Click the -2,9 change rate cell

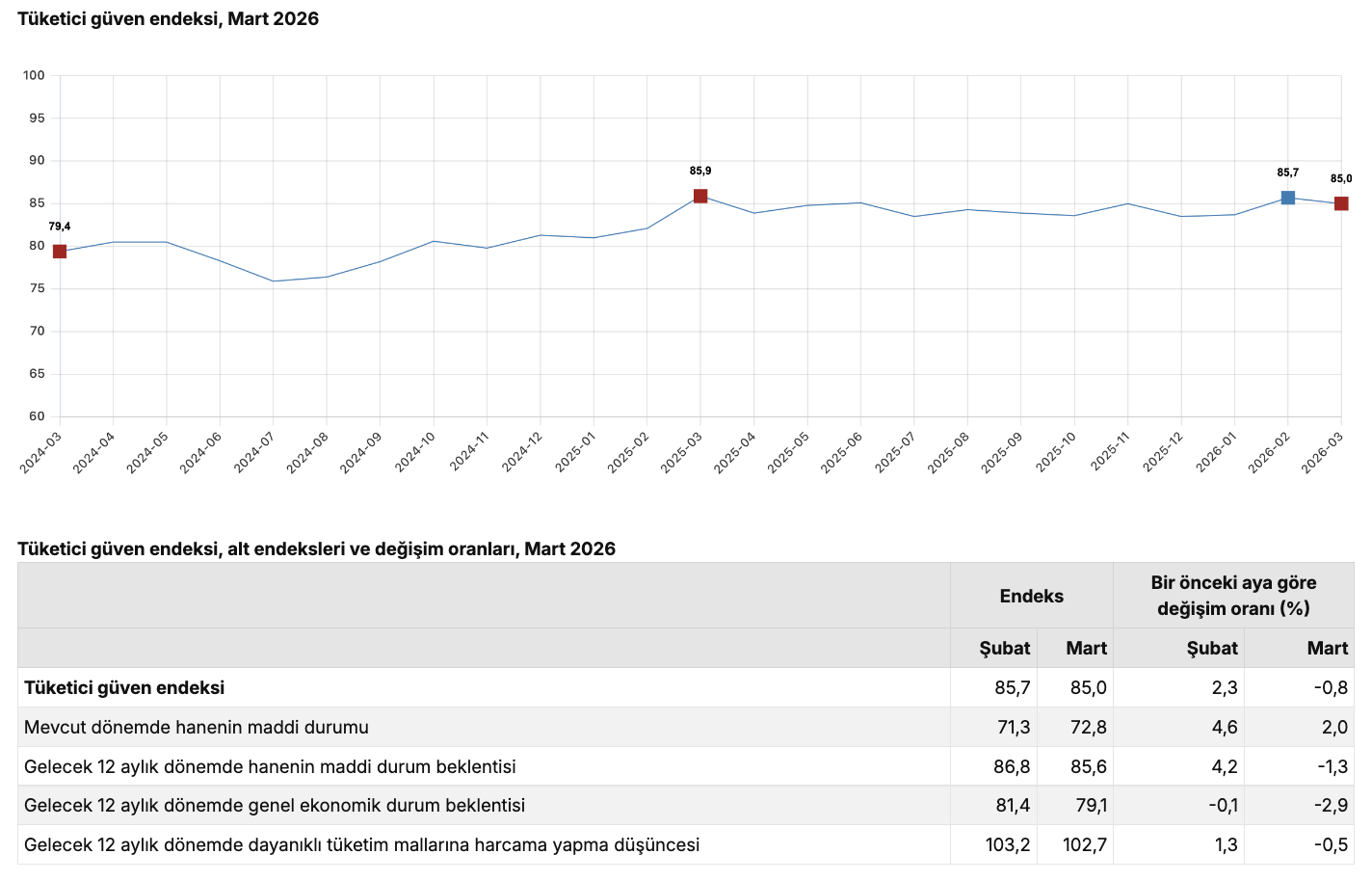pyautogui.click(x=1331, y=805)
